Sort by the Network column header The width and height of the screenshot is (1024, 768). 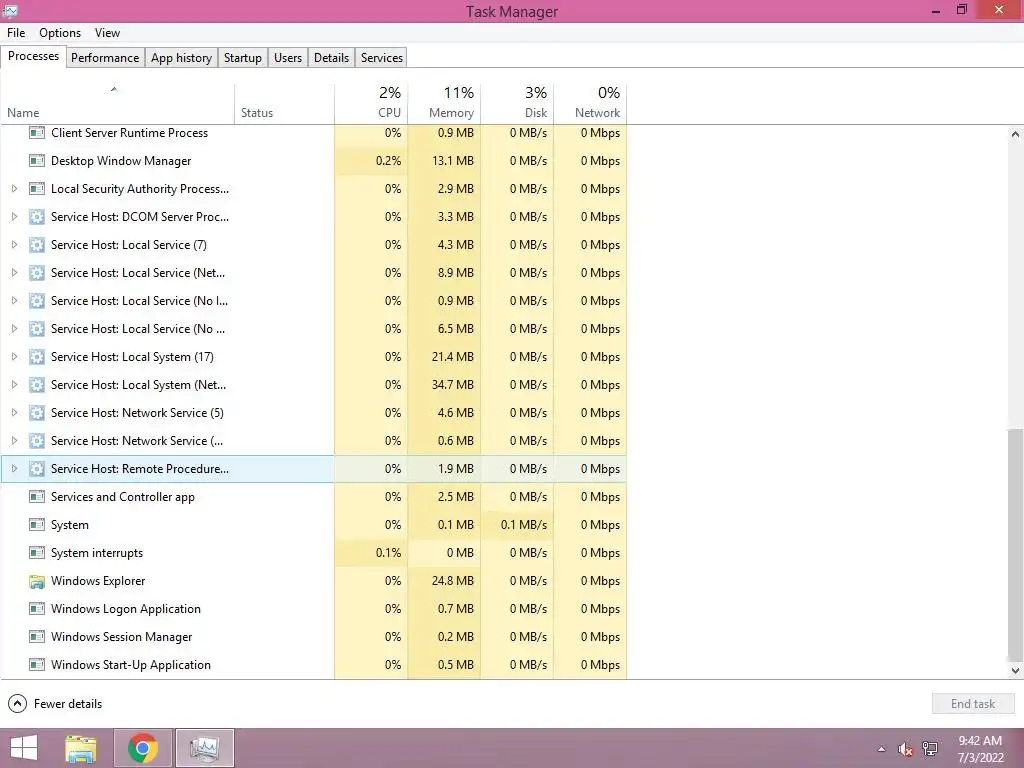tap(590, 104)
